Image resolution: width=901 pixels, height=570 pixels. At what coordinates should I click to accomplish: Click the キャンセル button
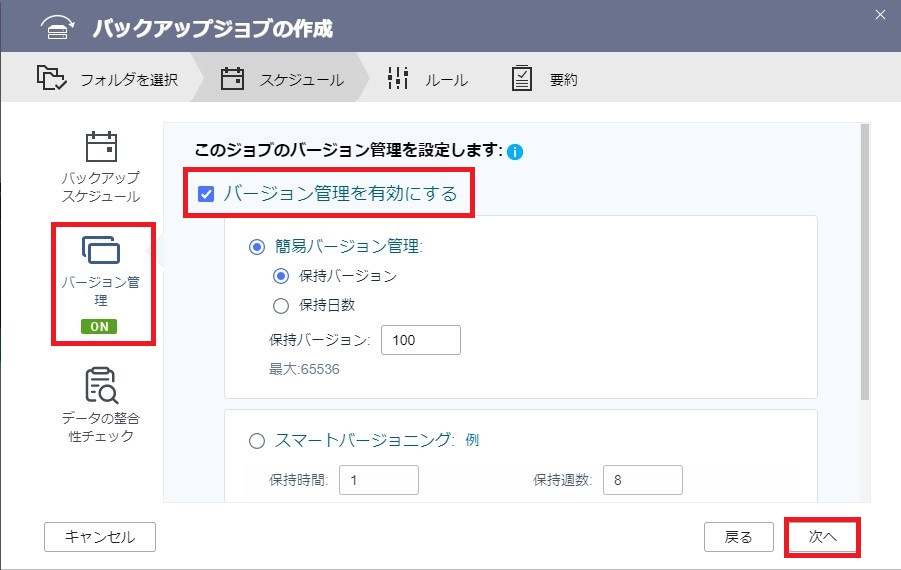(100, 537)
